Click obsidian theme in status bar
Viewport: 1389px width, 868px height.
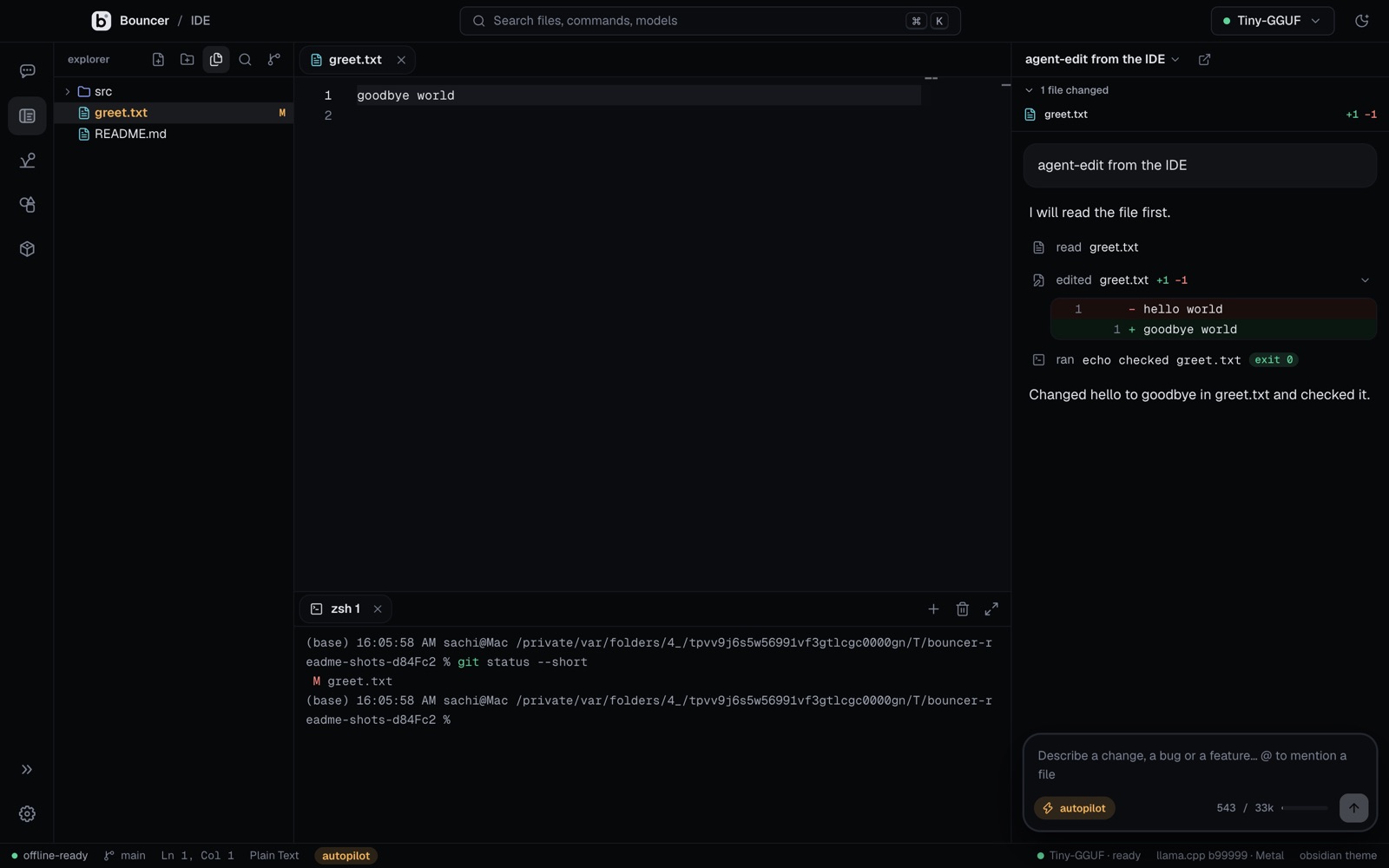coord(1338,856)
